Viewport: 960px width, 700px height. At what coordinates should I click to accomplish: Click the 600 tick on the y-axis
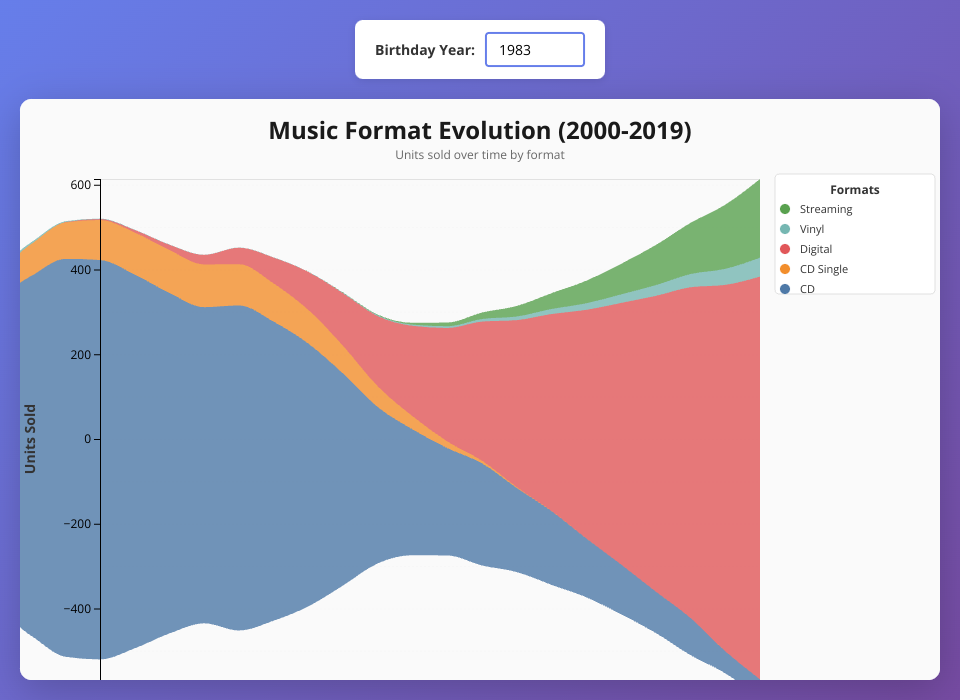click(80, 184)
